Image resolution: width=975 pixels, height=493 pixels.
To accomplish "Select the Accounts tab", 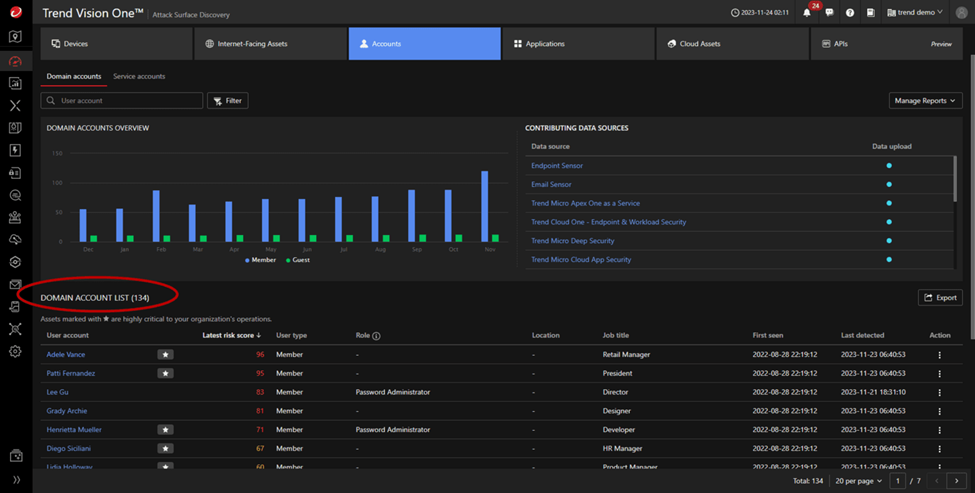I will pos(425,44).
